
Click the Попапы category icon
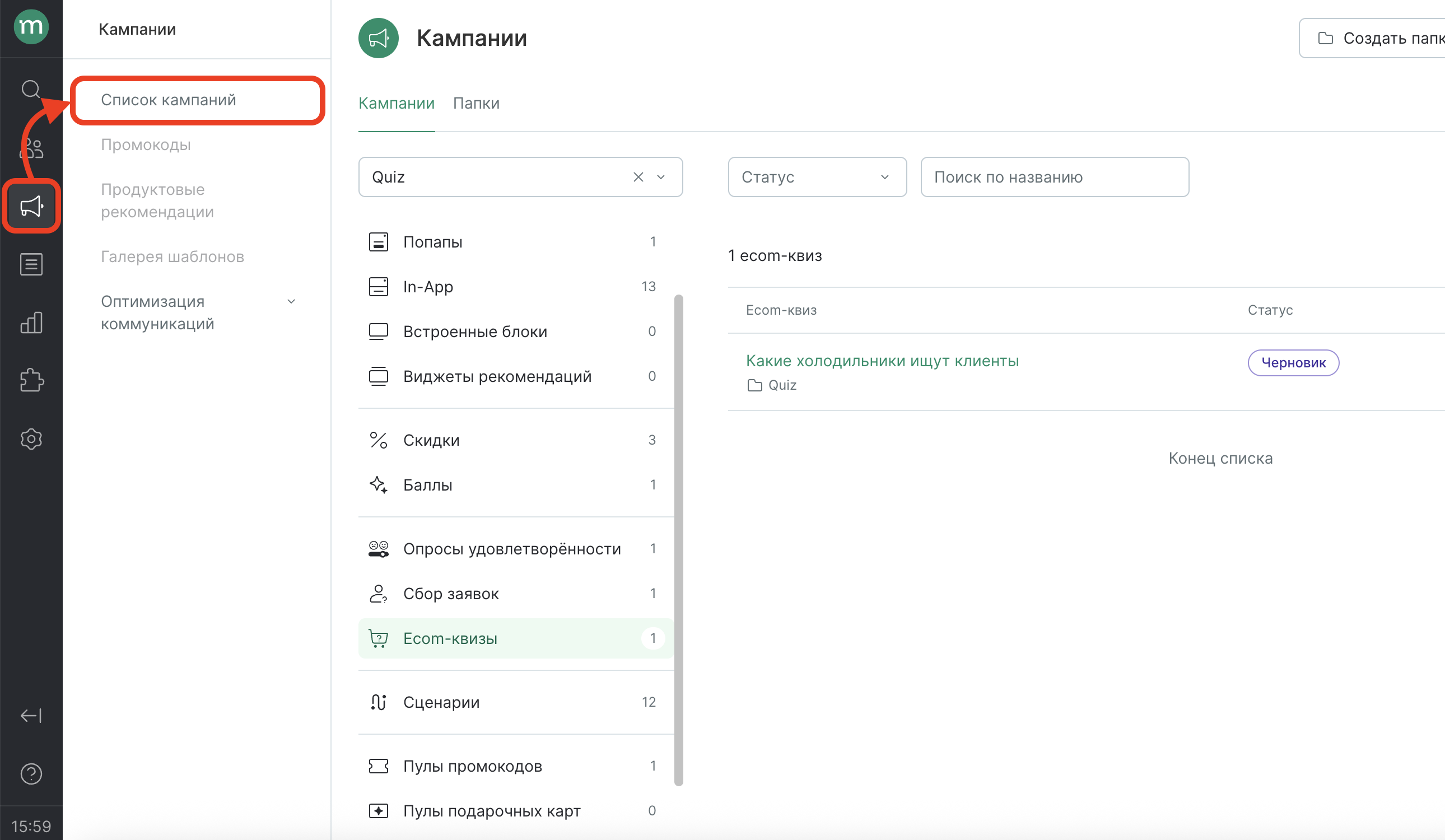(379, 242)
